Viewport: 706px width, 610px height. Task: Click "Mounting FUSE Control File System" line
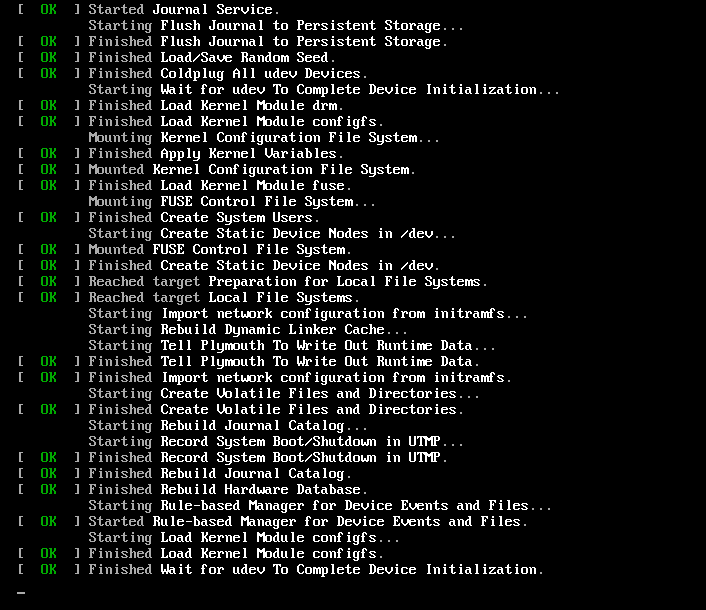232,201
